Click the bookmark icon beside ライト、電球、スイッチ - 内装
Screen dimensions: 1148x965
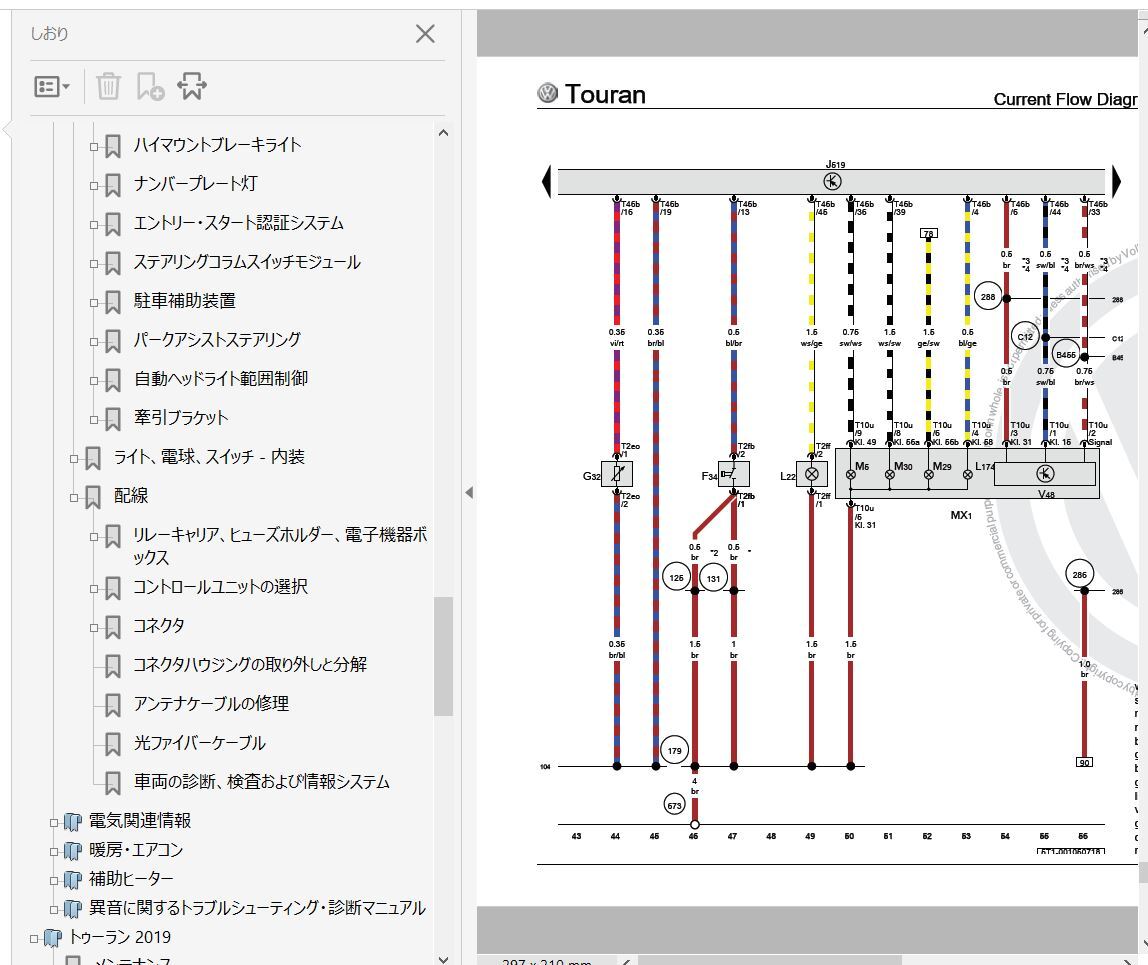[93, 458]
